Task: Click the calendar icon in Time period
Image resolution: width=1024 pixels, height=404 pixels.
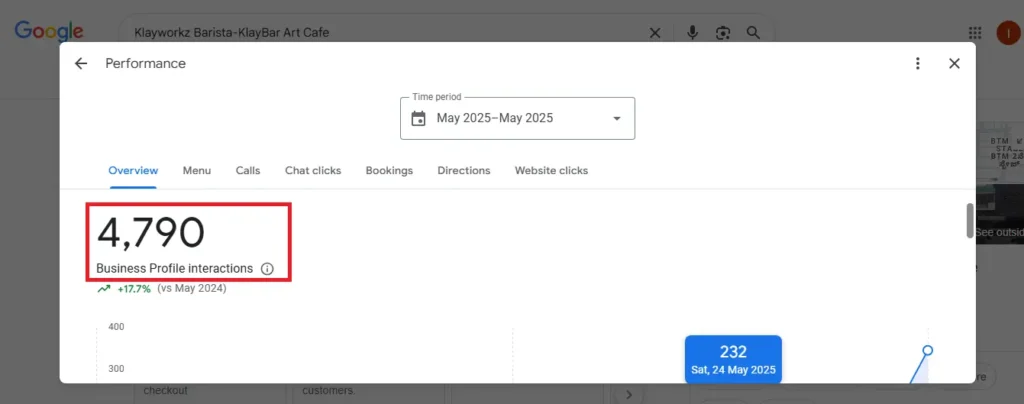Action: 419,118
